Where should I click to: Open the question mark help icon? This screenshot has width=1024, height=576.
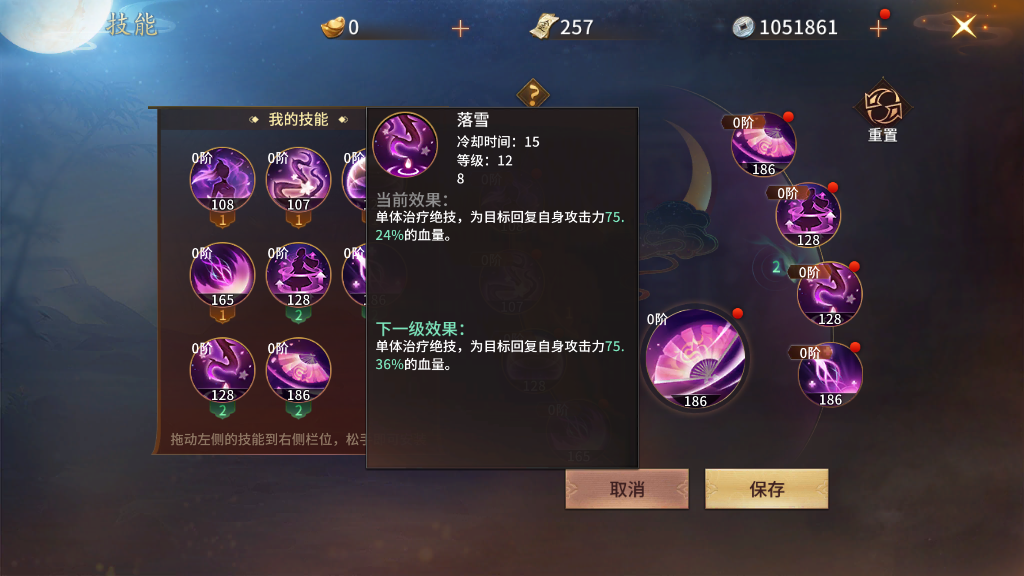click(533, 95)
